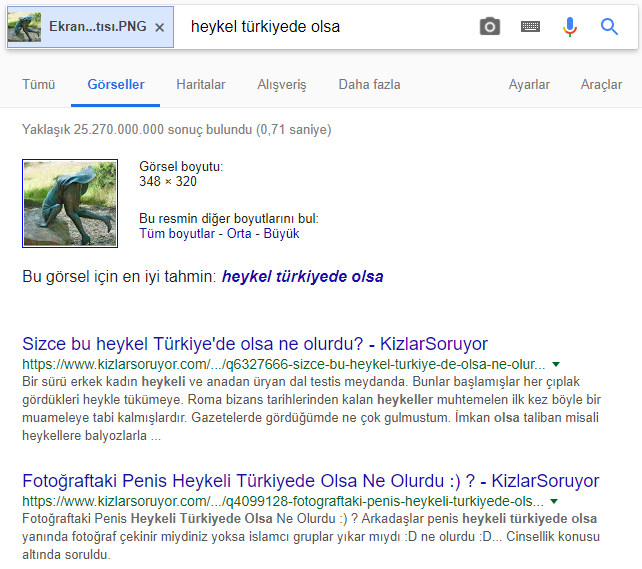
Task: Open search by image camera icon
Action: [490, 27]
